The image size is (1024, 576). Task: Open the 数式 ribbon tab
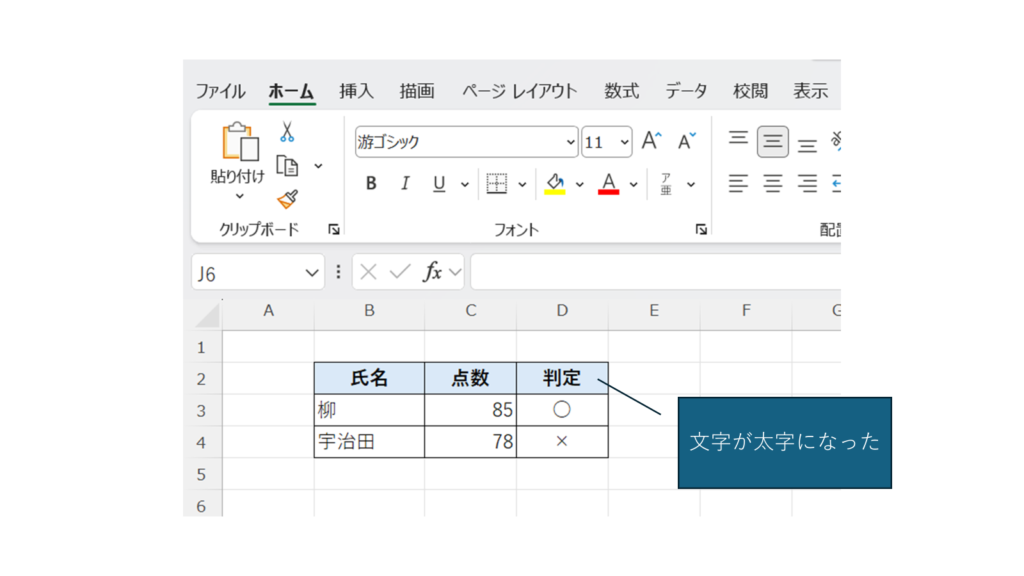pos(621,91)
